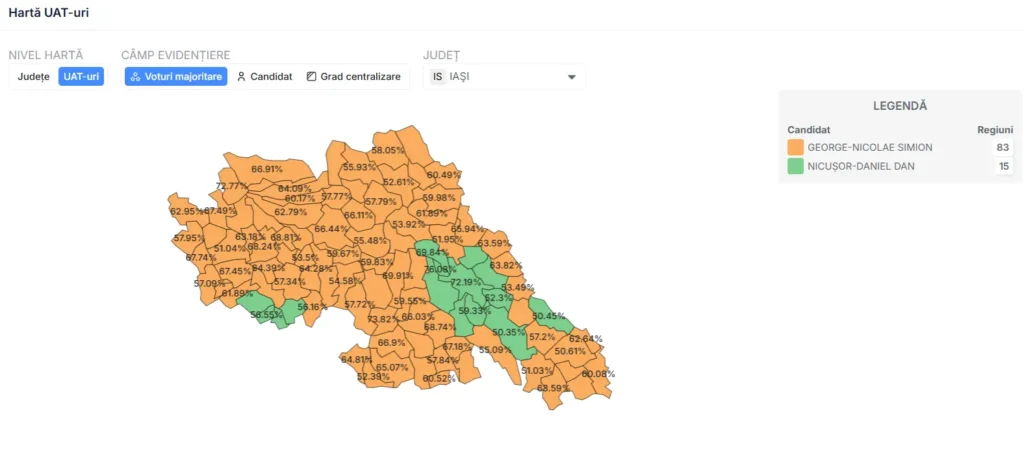Screen dimensions: 1024x457
Task: Select the map region labeled 66.91%
Action: pyautogui.click(x=266, y=169)
